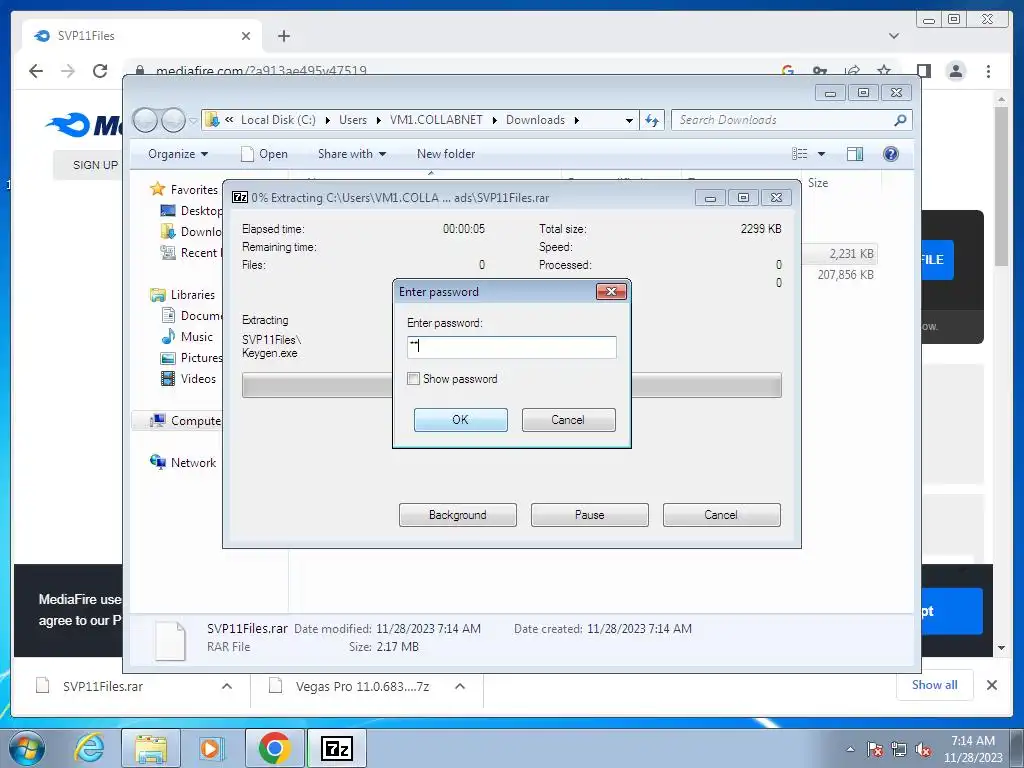Open the tab search chevron in Chrome
The height and width of the screenshot is (768, 1024).
[x=893, y=36]
